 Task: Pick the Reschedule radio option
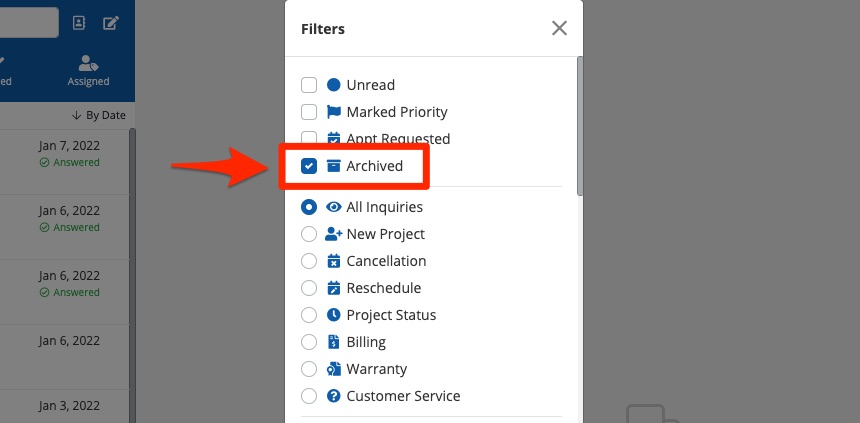pos(309,288)
